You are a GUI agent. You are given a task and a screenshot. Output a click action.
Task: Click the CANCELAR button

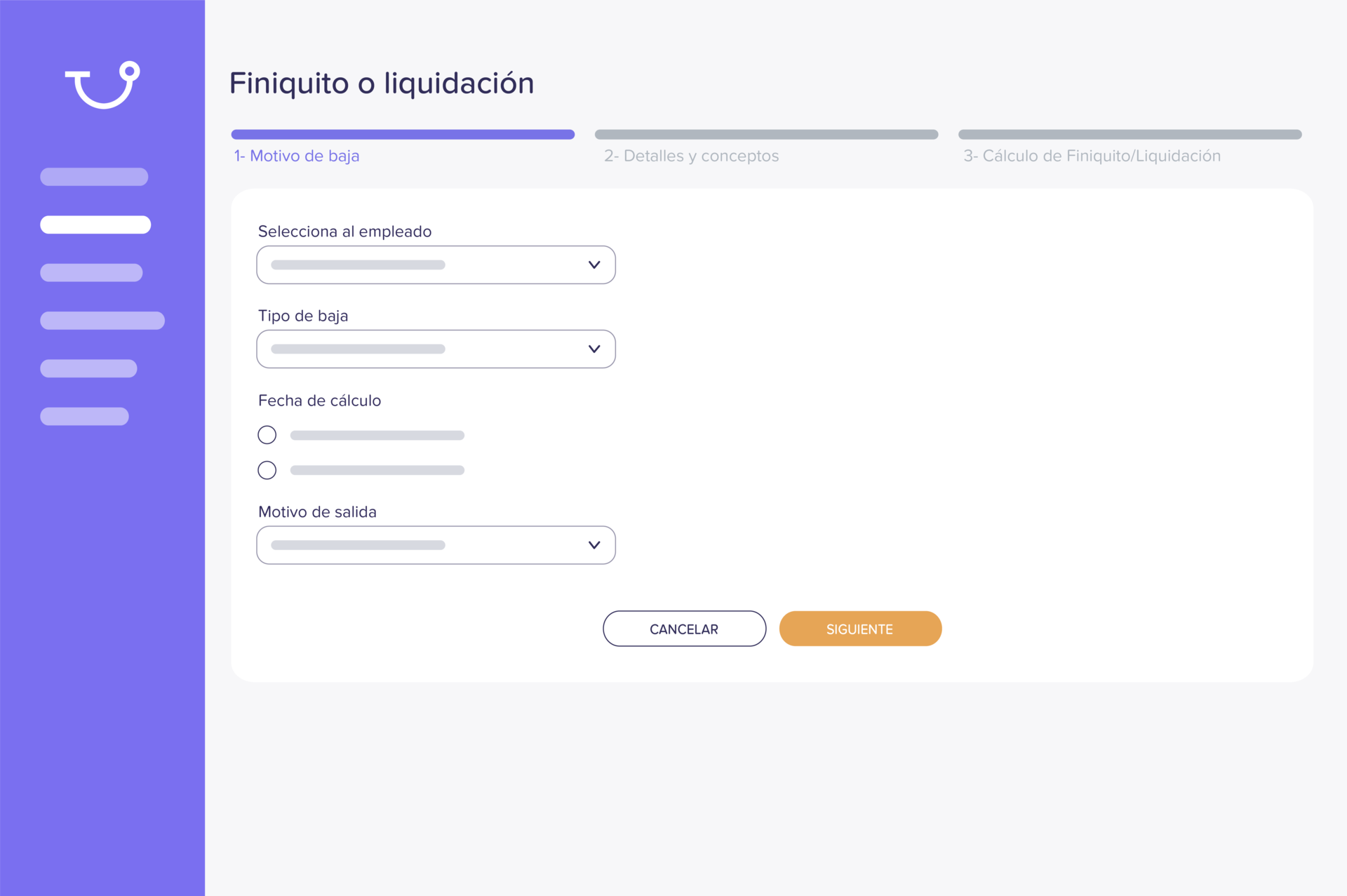[x=684, y=629]
